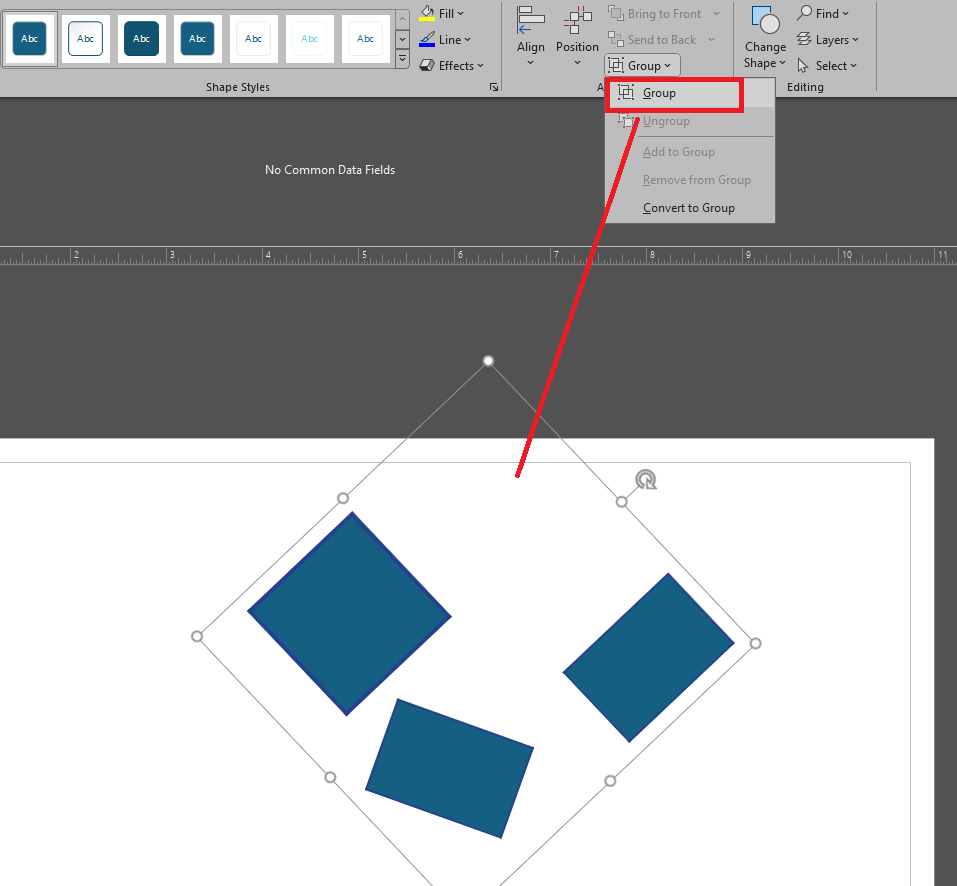Screen dimensions: 957x886
Task: Click the lower-right edge selection handle
Action: coord(610,780)
